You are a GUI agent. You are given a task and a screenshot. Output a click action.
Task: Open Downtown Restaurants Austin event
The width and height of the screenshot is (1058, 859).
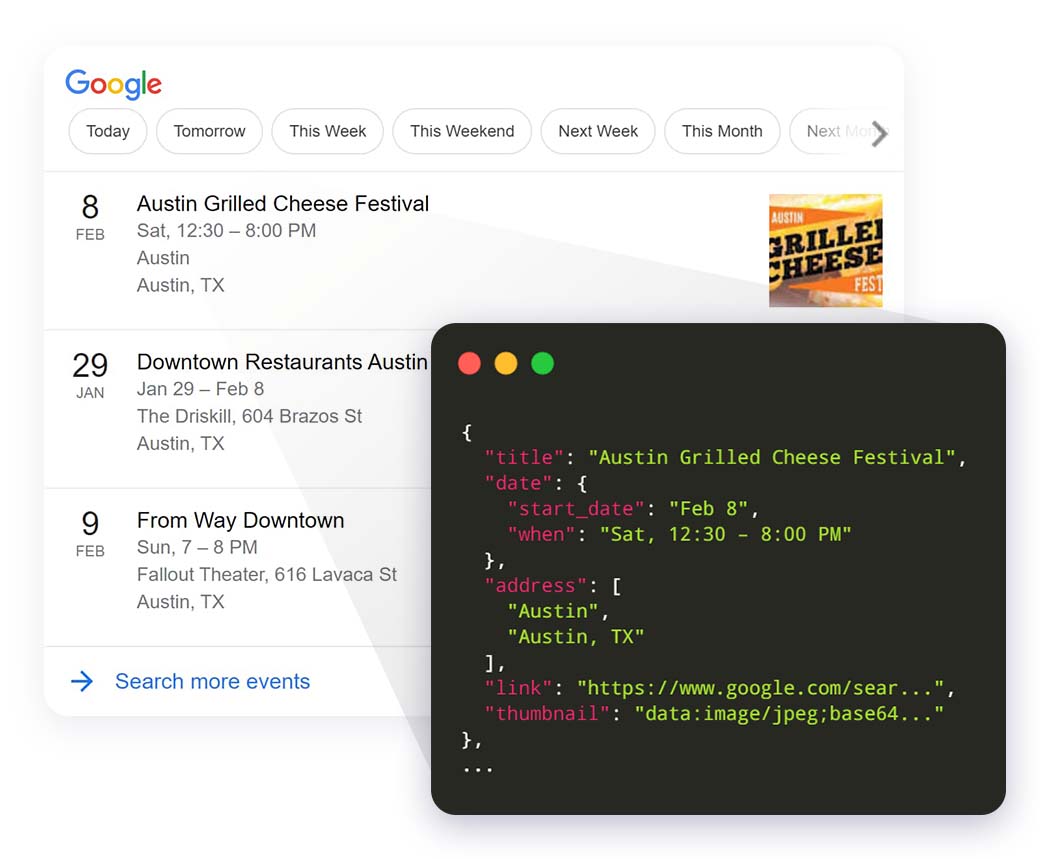[282, 362]
